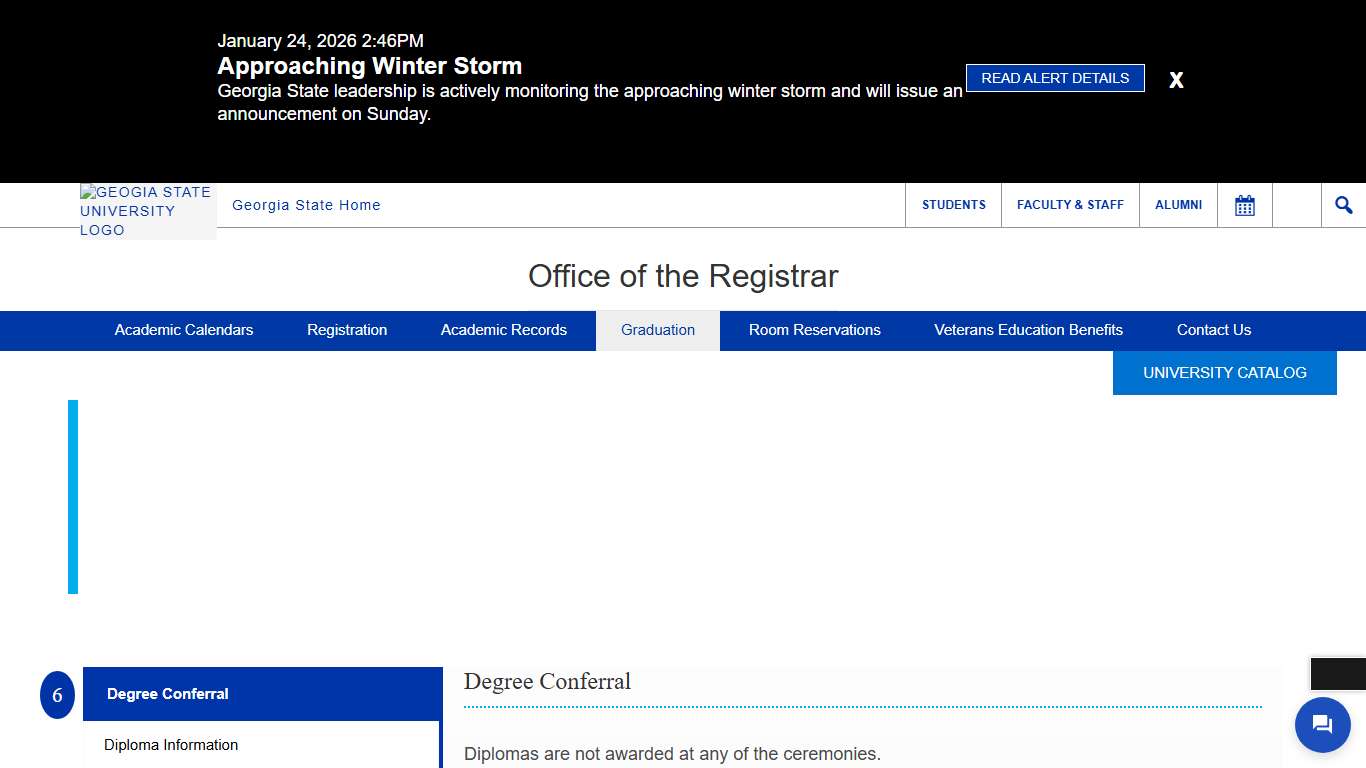Open the STUDENTS menu
Screen dimensions: 1366x768
[x=953, y=204]
